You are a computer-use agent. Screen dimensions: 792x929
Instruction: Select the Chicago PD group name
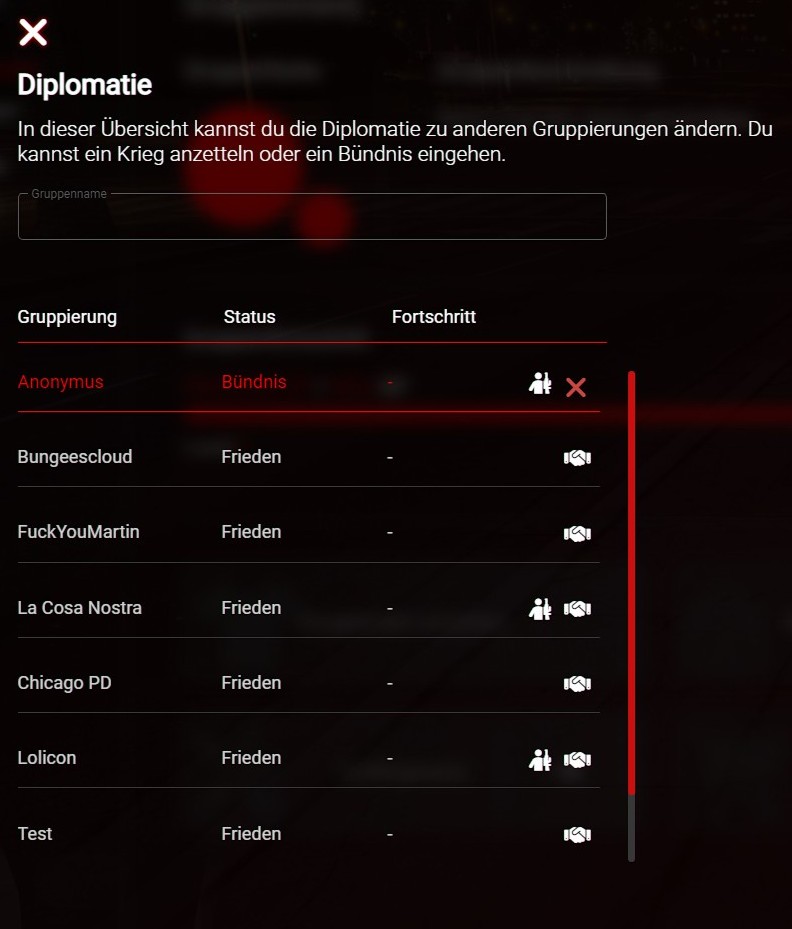coord(65,683)
